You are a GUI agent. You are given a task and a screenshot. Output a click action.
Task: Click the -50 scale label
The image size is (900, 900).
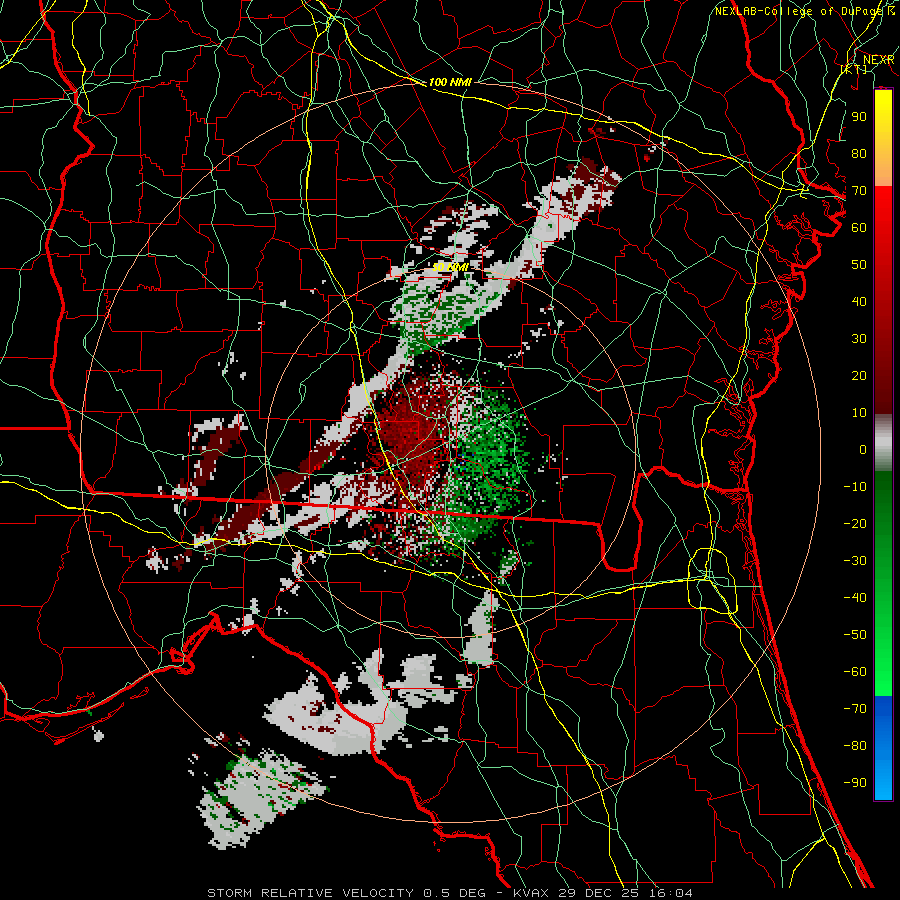(x=855, y=635)
